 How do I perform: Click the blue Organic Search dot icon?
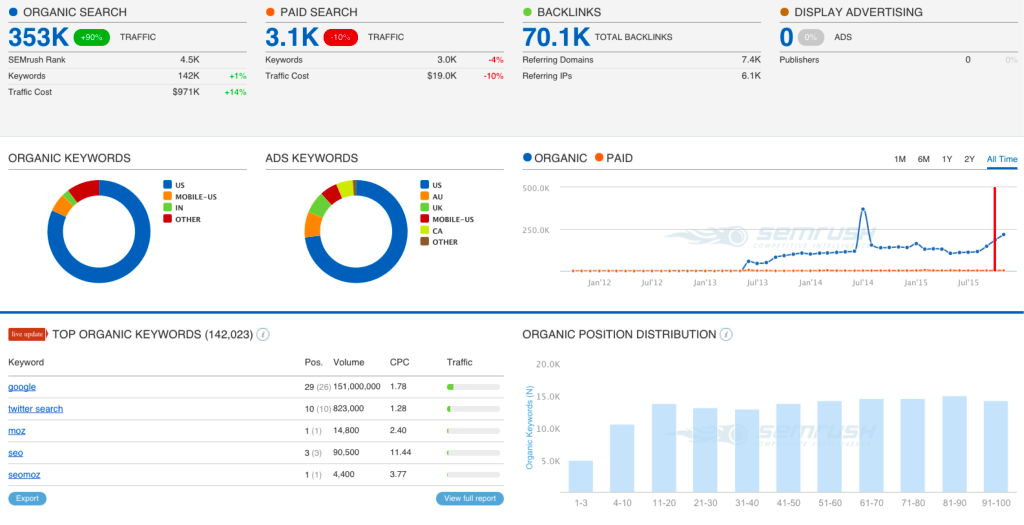pos(13,12)
